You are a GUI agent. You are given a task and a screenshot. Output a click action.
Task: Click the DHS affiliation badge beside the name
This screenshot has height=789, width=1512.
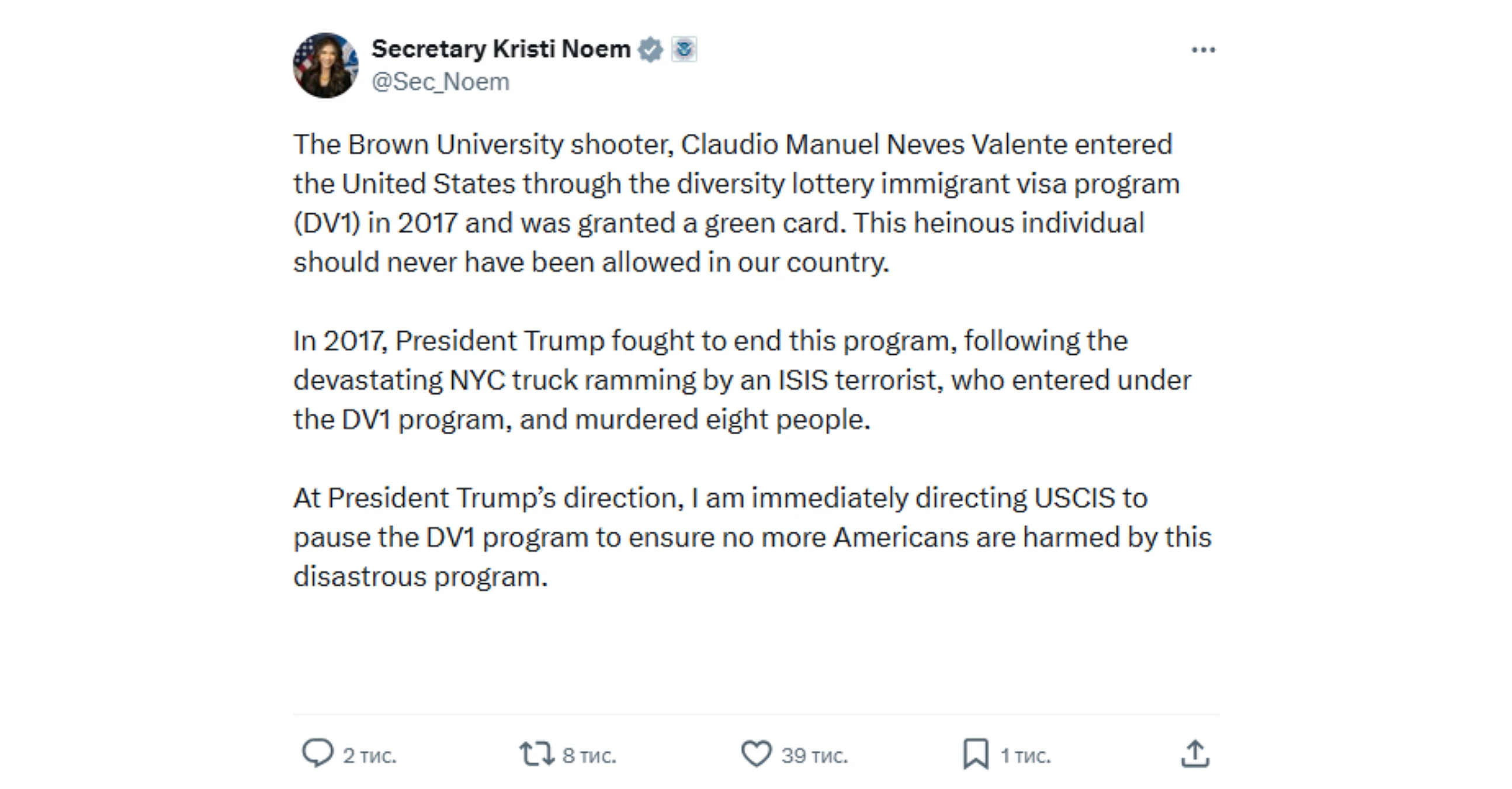tap(684, 49)
